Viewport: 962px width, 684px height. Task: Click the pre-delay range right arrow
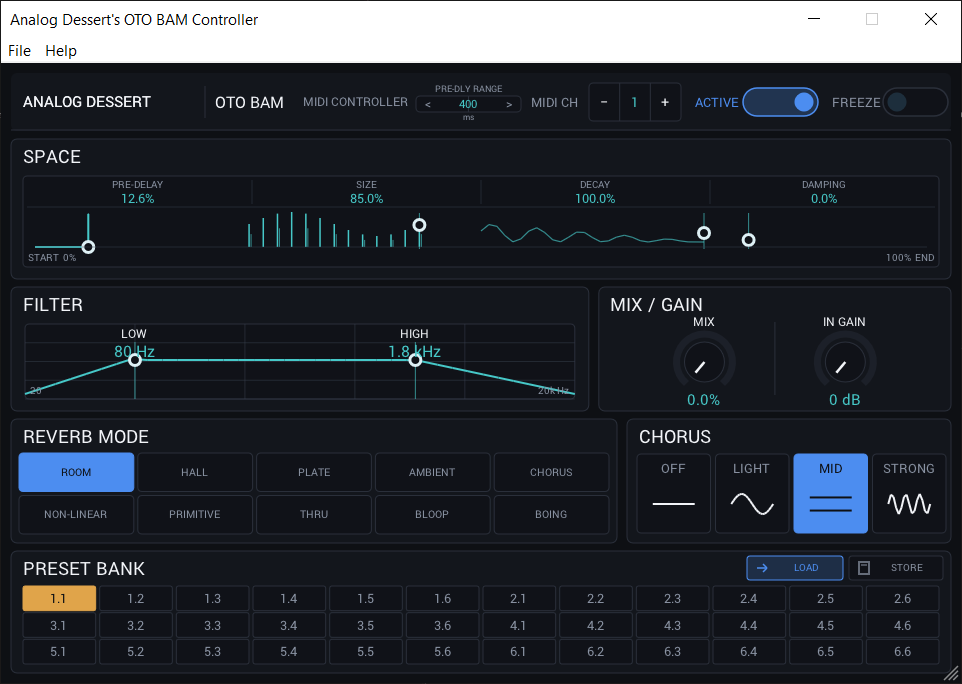coord(509,104)
